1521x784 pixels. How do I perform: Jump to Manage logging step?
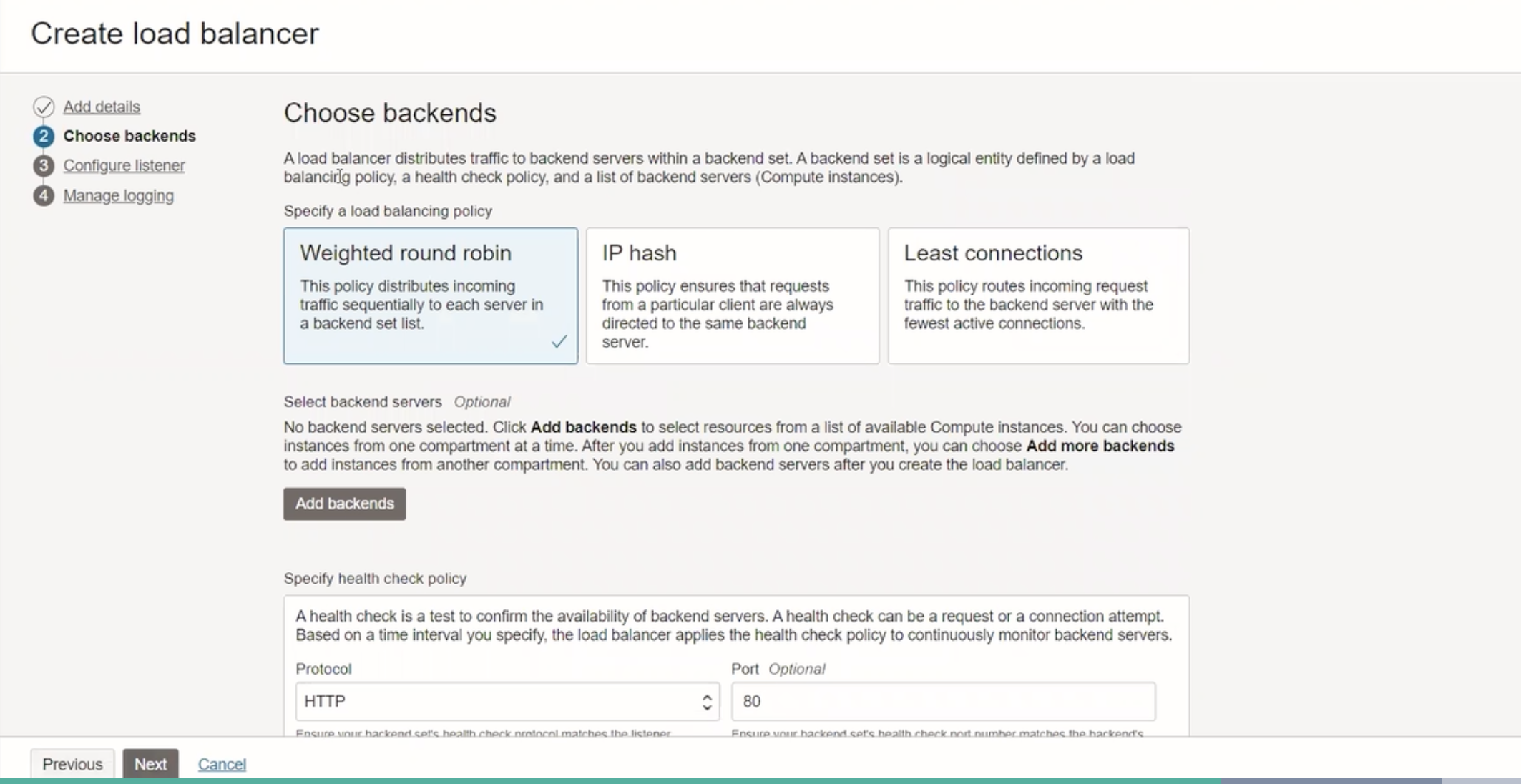pos(118,195)
